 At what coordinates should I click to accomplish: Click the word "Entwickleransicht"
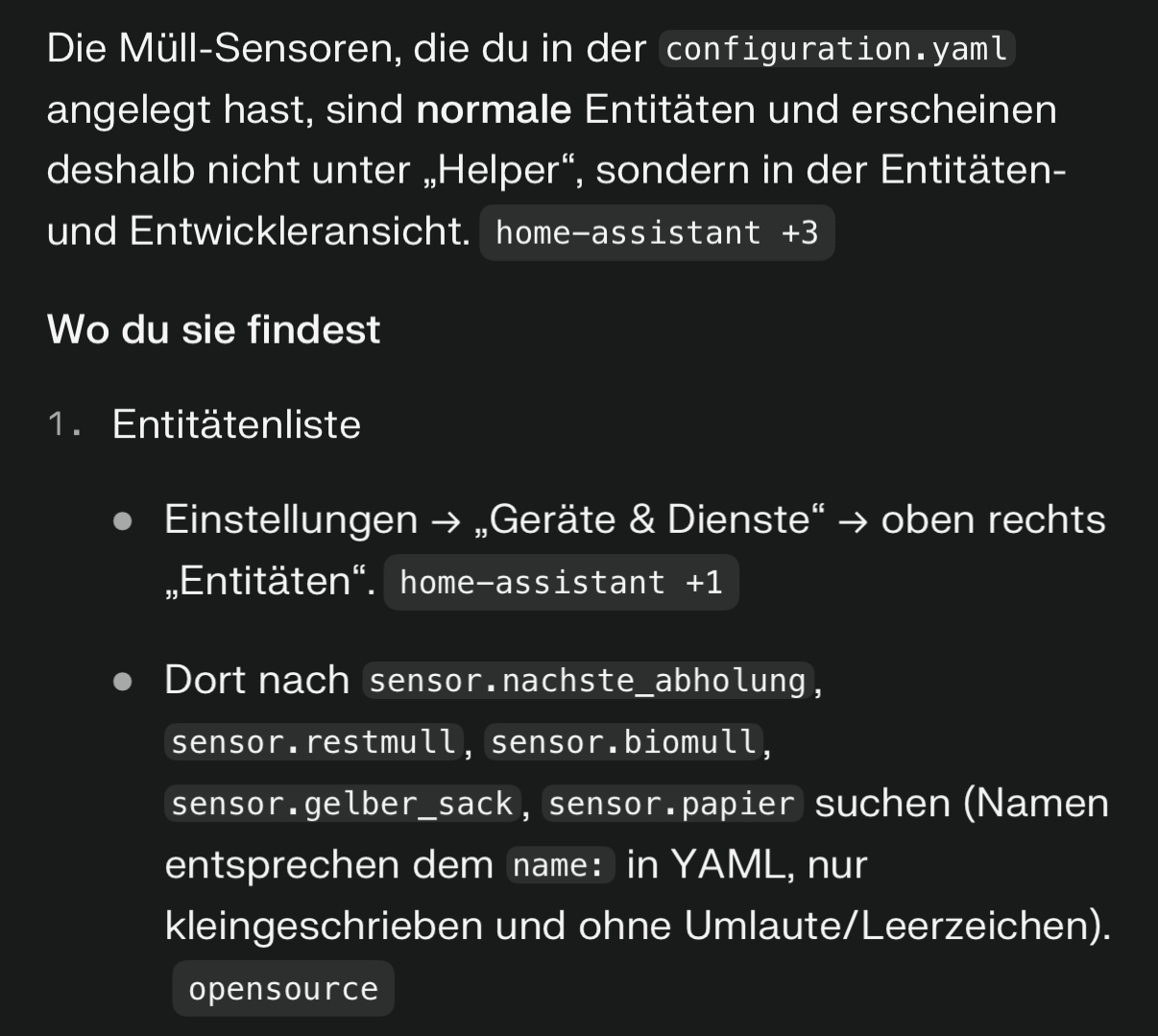coord(297,231)
